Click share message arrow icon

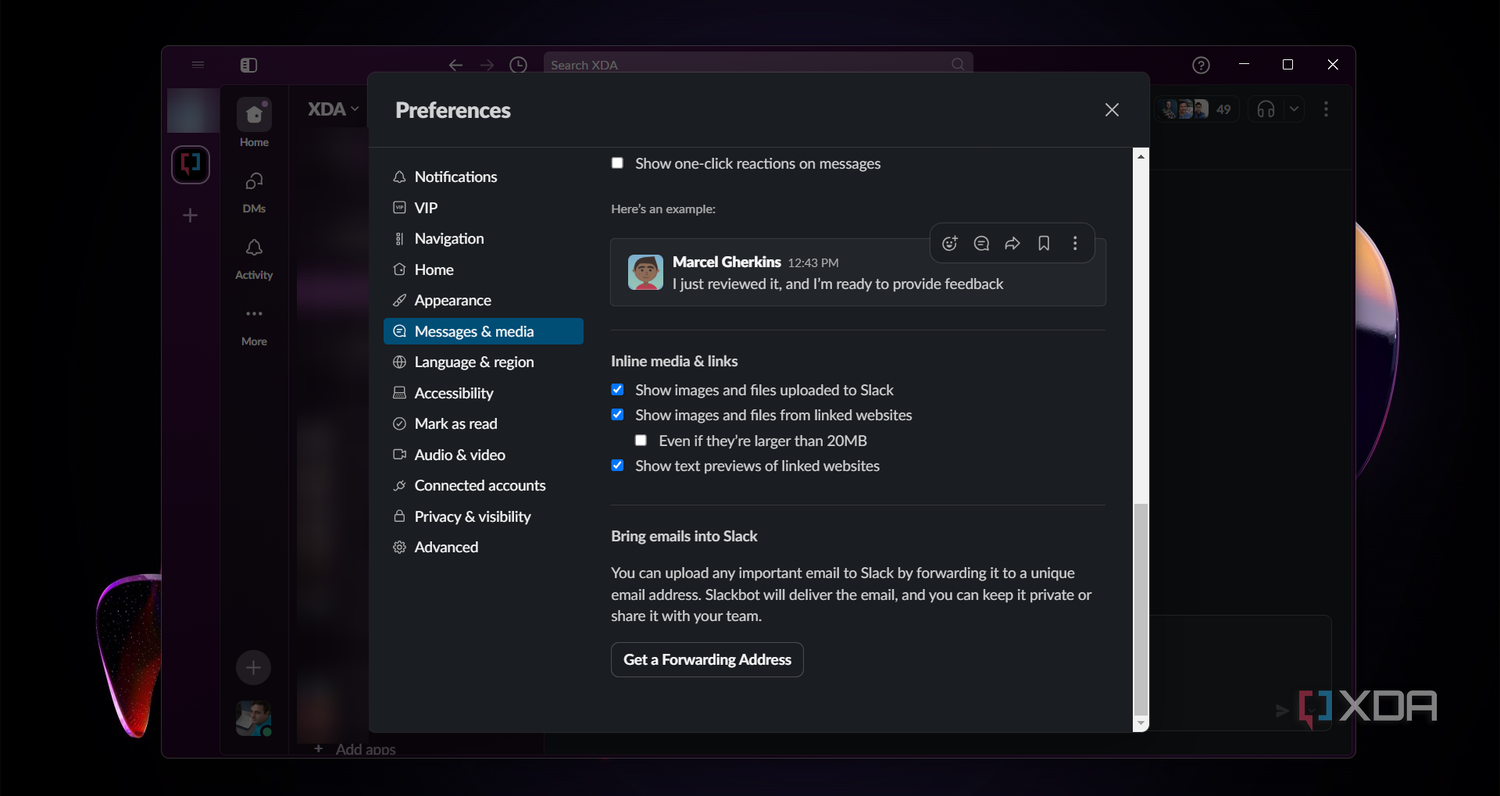1012,243
